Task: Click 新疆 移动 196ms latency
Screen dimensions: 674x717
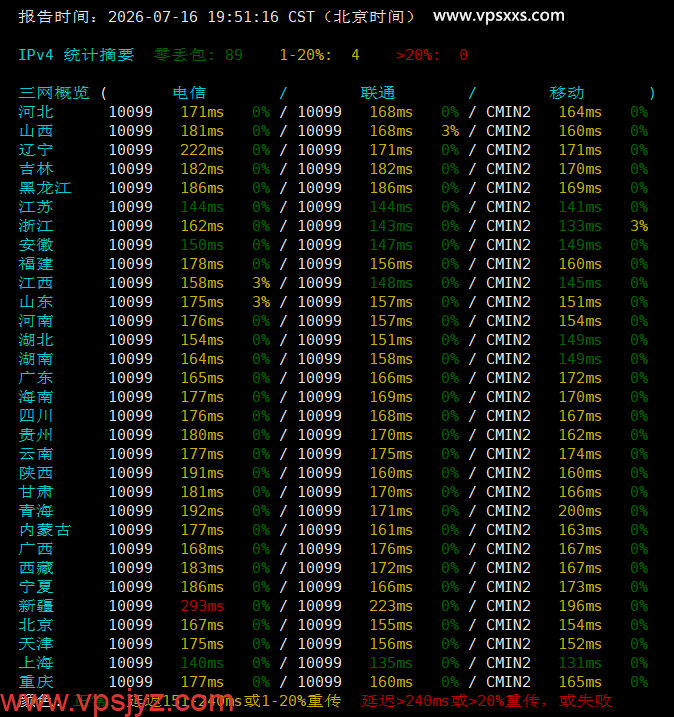Action: [x=580, y=606]
